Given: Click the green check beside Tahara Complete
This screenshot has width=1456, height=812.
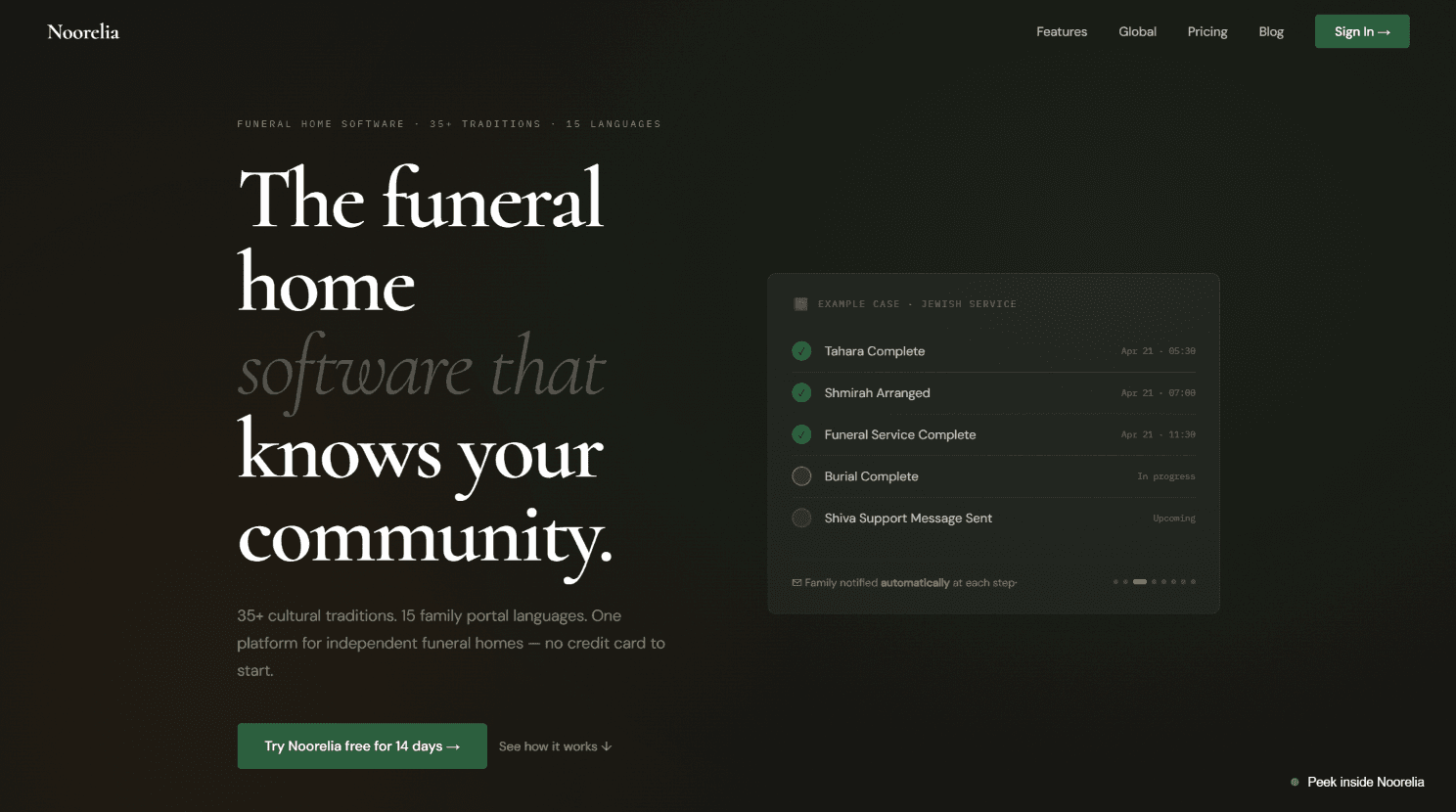Looking at the screenshot, I should pyautogui.click(x=801, y=350).
